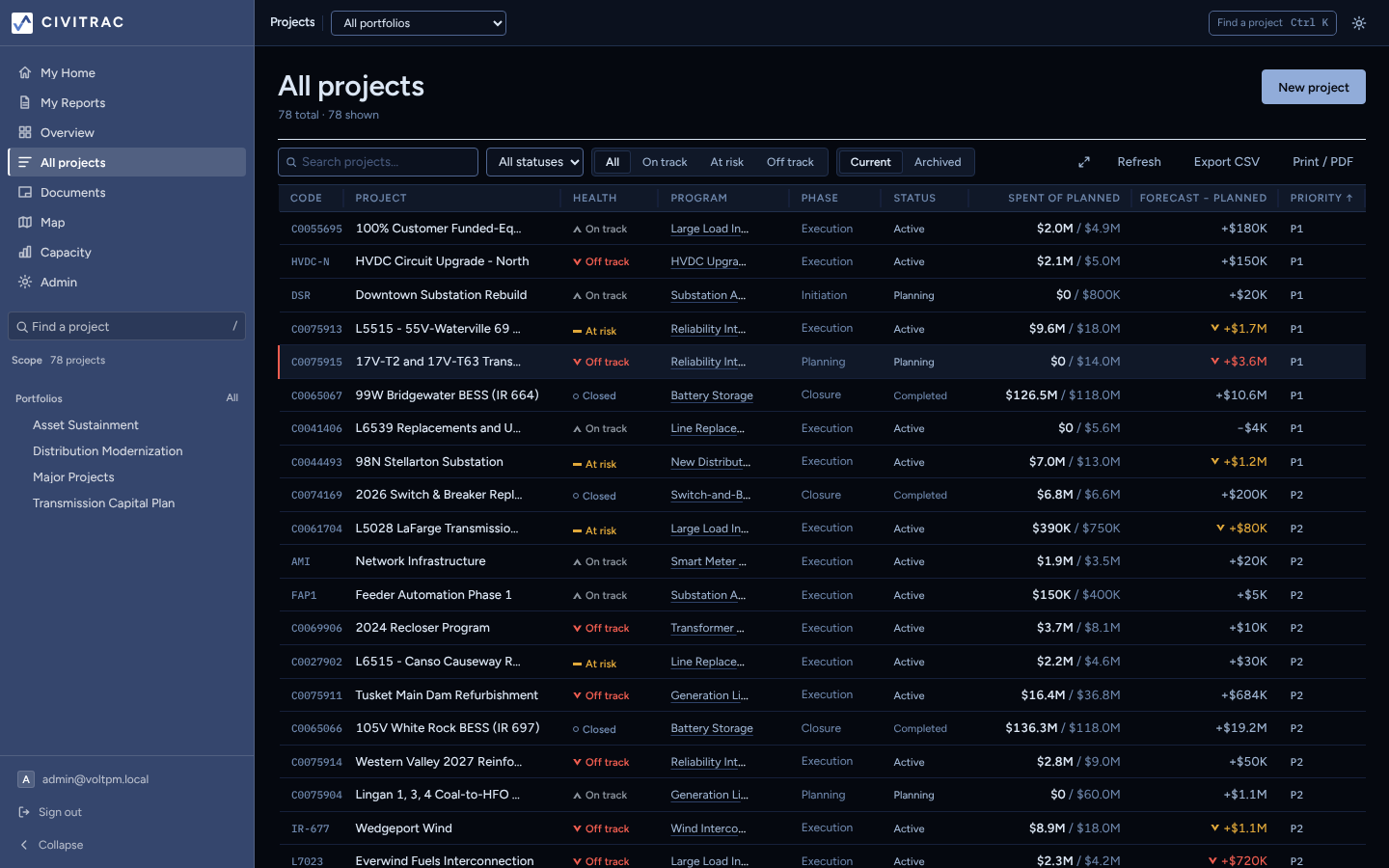Show Current projects

tap(870, 162)
